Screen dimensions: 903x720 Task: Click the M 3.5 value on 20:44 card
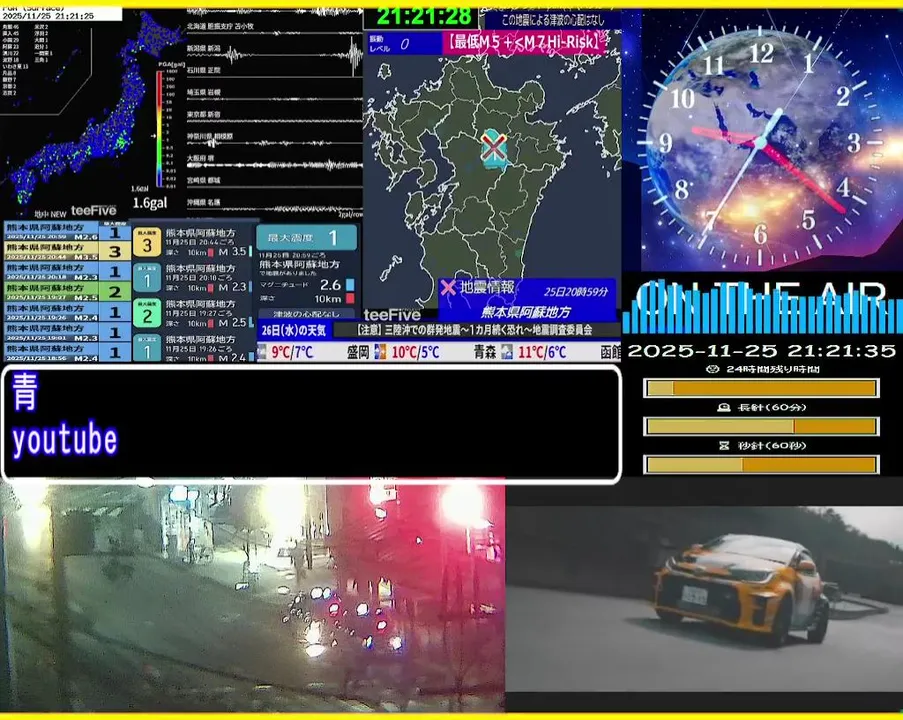tap(232, 252)
